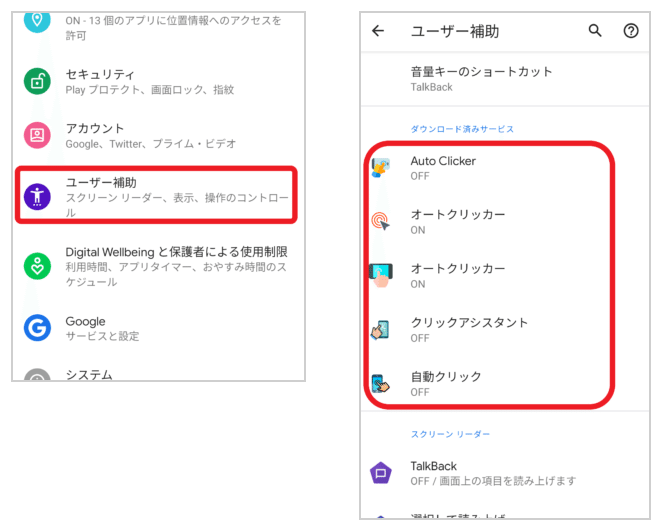Tap TalkBack subtitle under 音量キーのショートカット
658x528 pixels.
point(431,87)
